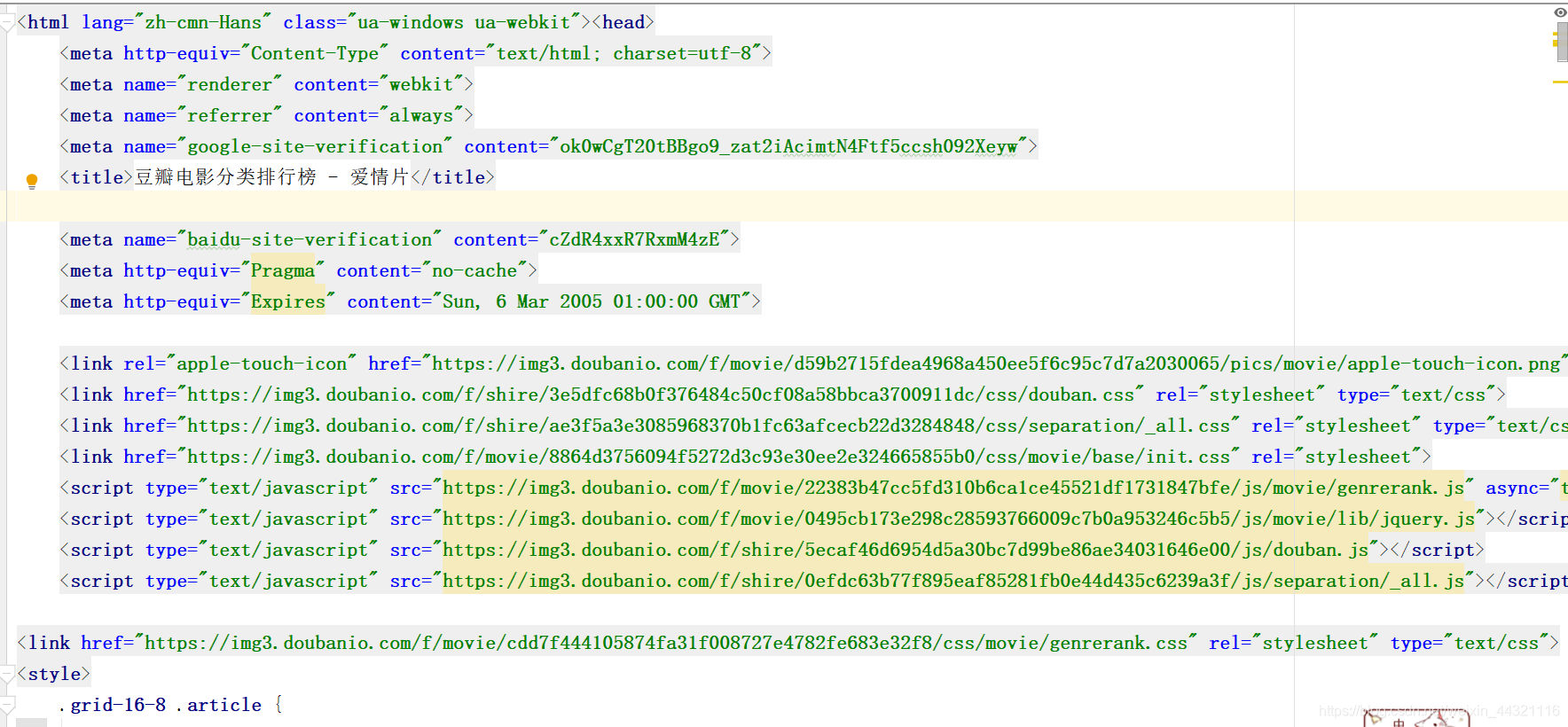Click the "referrer" meta name value
1568x727 pixels.
click(x=230, y=115)
